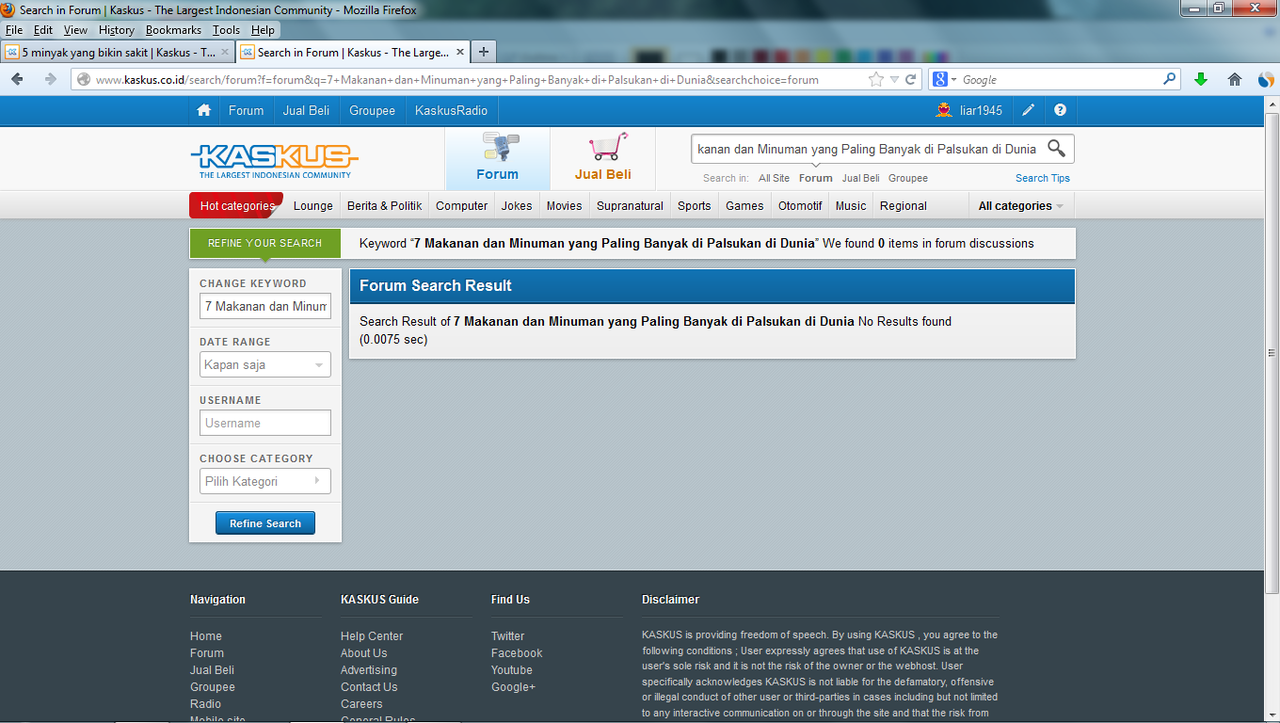The width and height of the screenshot is (1280, 723).
Task: Click the Kaskus home icon in blue bar
Action: [x=204, y=110]
